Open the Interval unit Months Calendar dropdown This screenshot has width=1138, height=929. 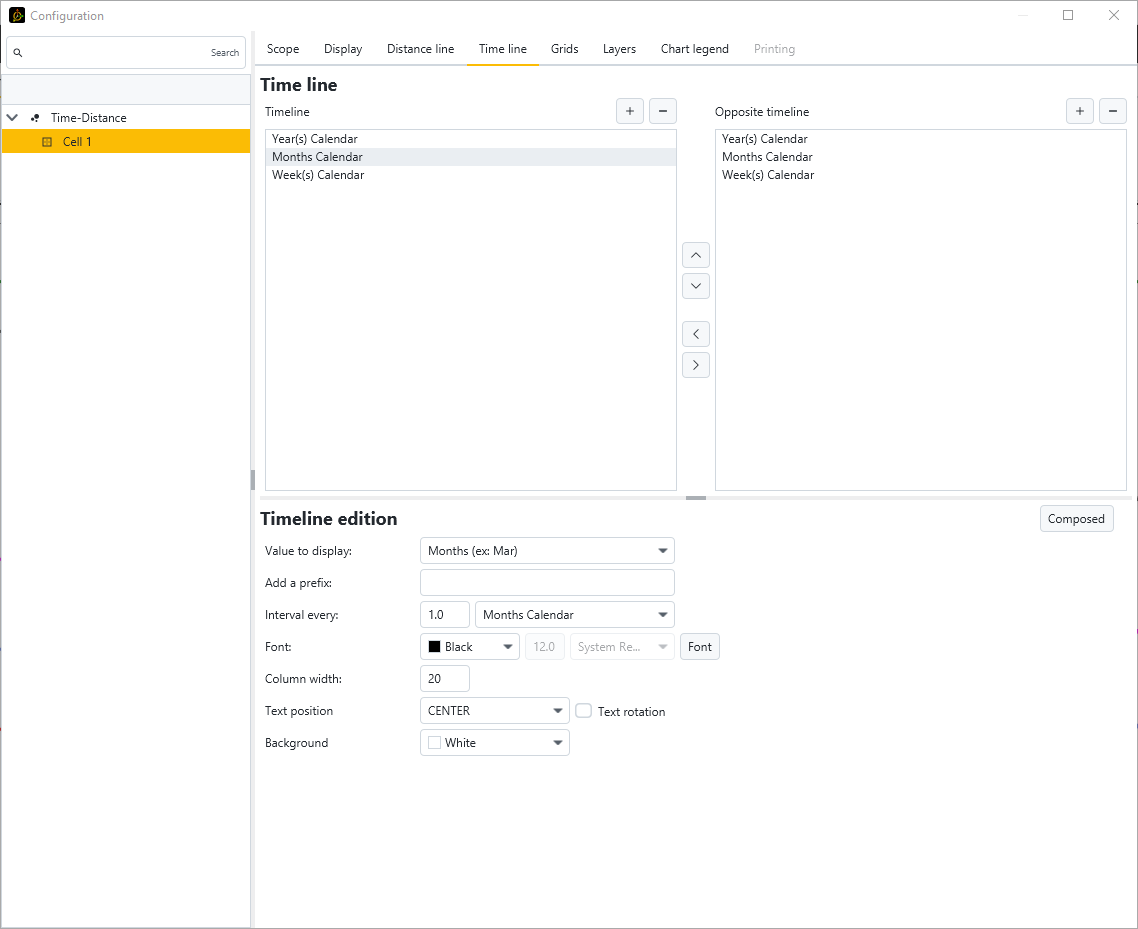575,615
